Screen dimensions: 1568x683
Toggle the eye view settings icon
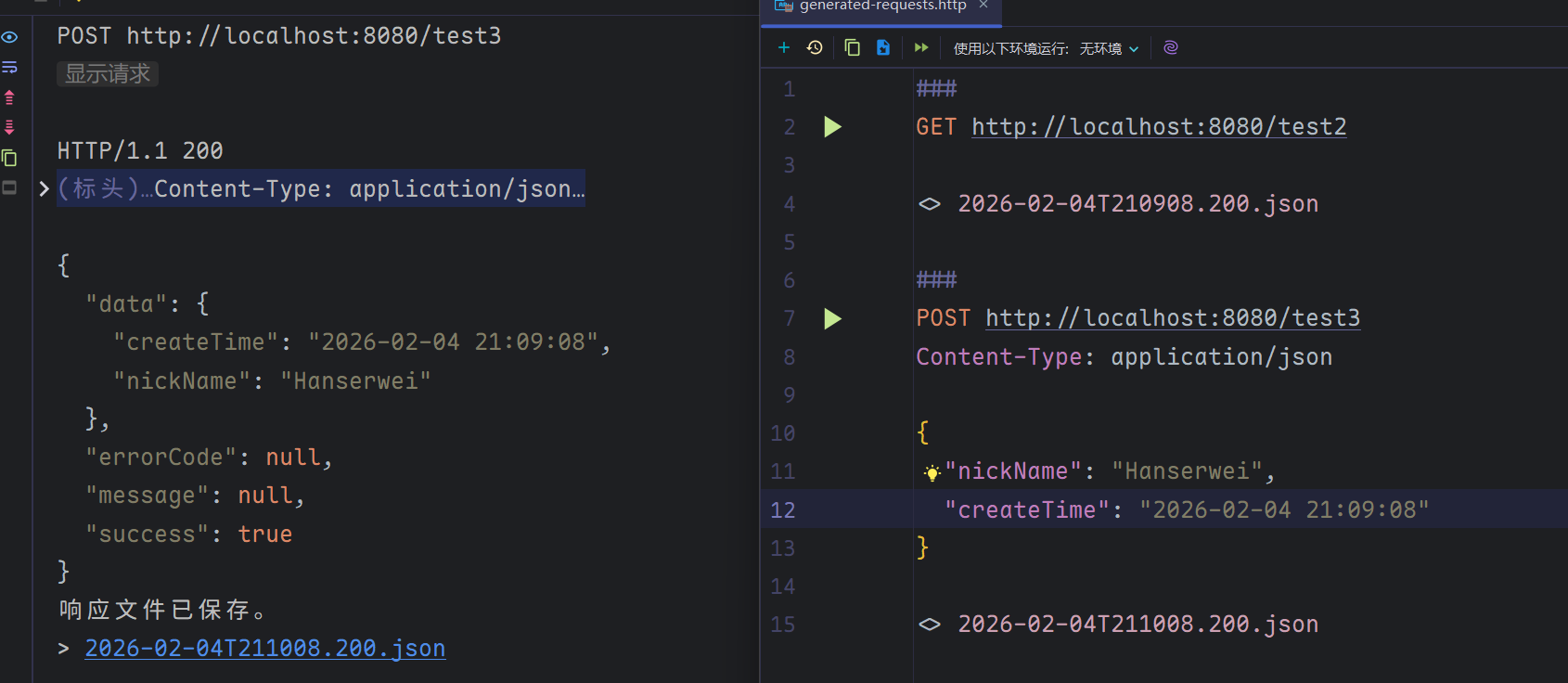[x=10, y=37]
